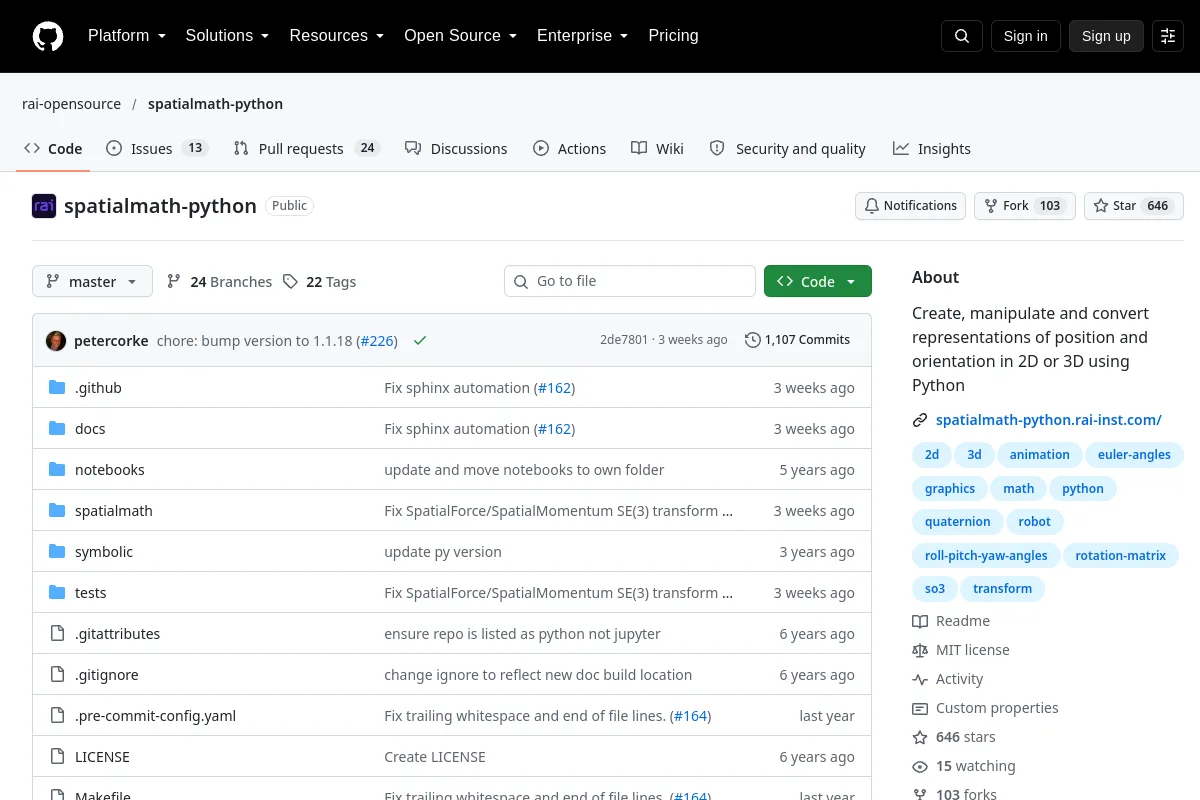Click the Custom properties icon

click(x=920, y=708)
